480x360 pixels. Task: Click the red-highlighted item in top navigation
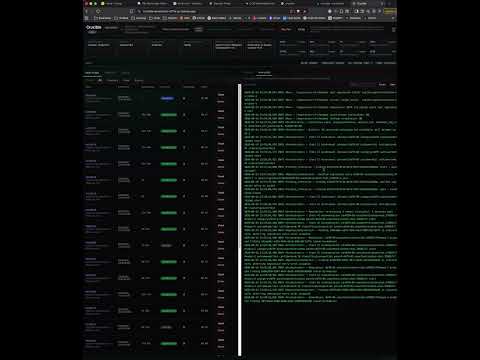click(286, 29)
